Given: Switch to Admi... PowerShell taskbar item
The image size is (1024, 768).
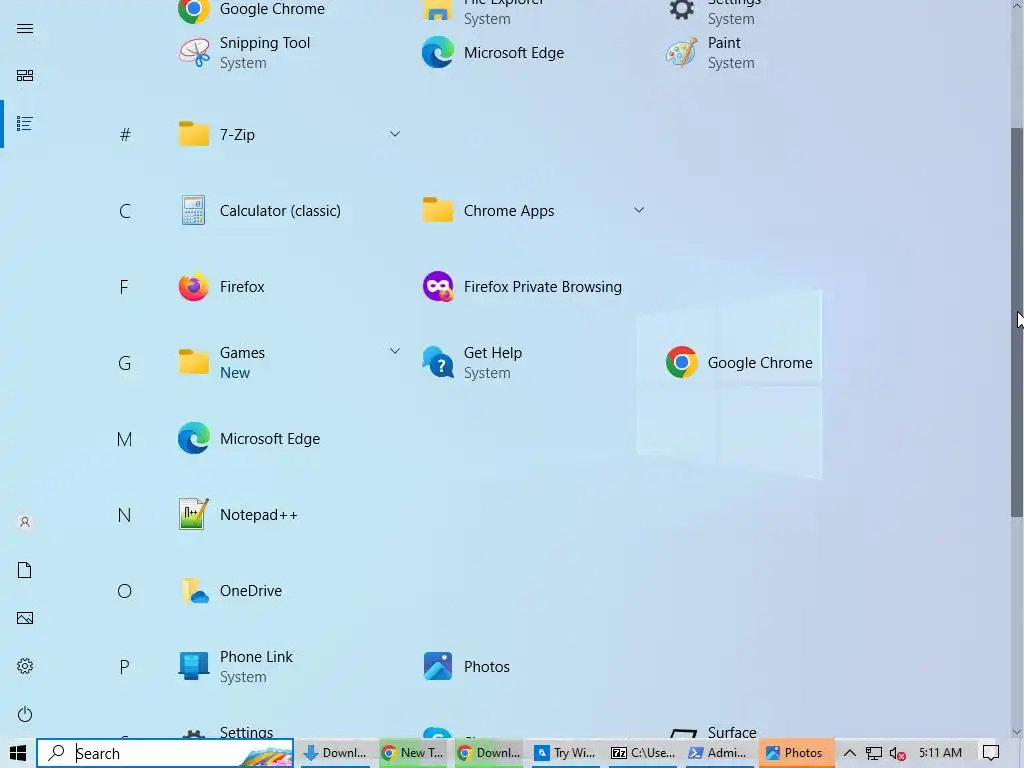Looking at the screenshot, I should coord(719,753).
